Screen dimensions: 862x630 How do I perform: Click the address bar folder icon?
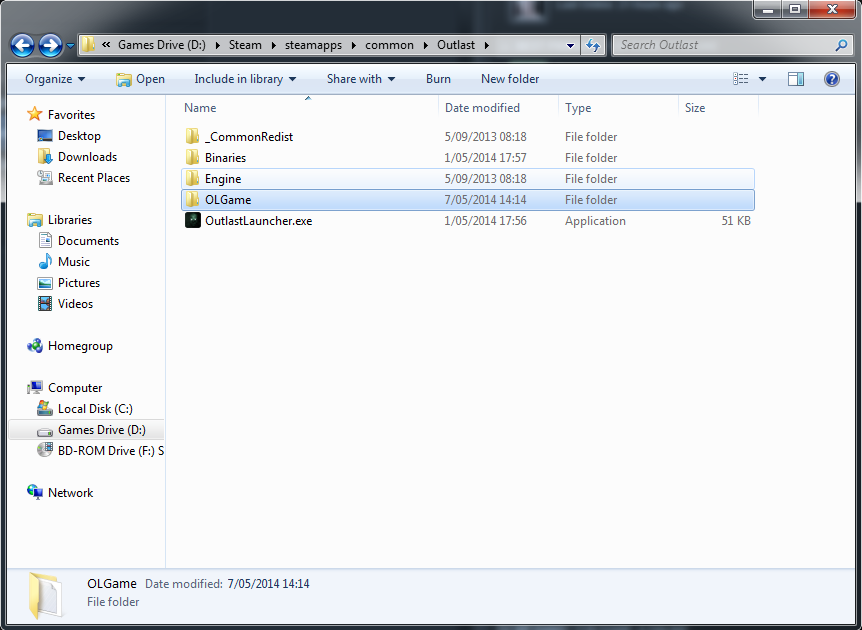(x=88, y=45)
